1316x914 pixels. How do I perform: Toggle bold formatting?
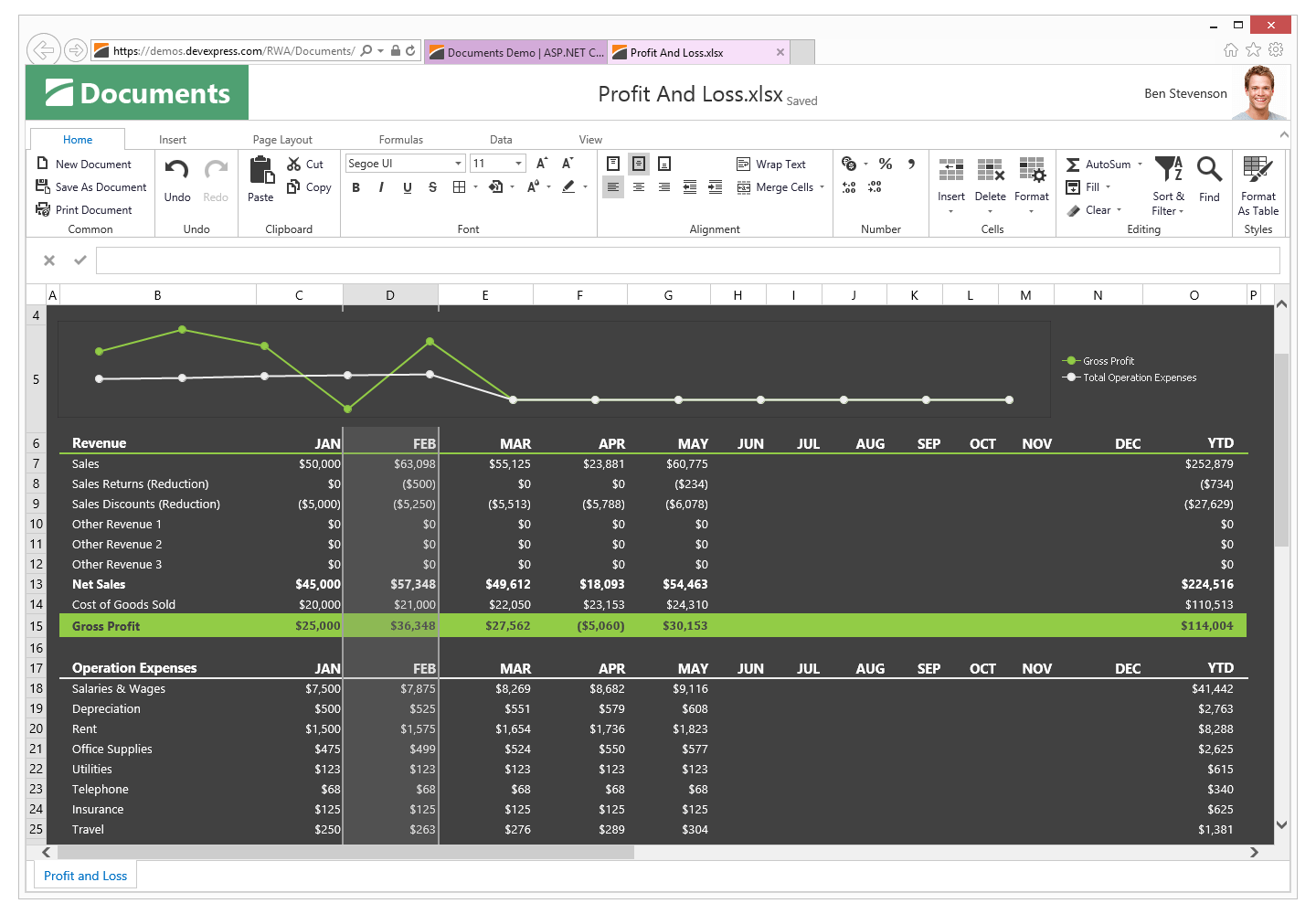click(x=356, y=187)
